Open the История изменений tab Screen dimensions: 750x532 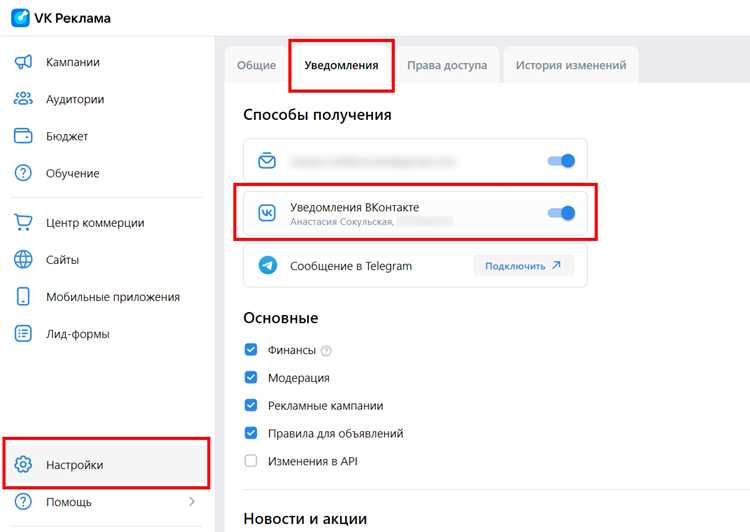pos(571,65)
